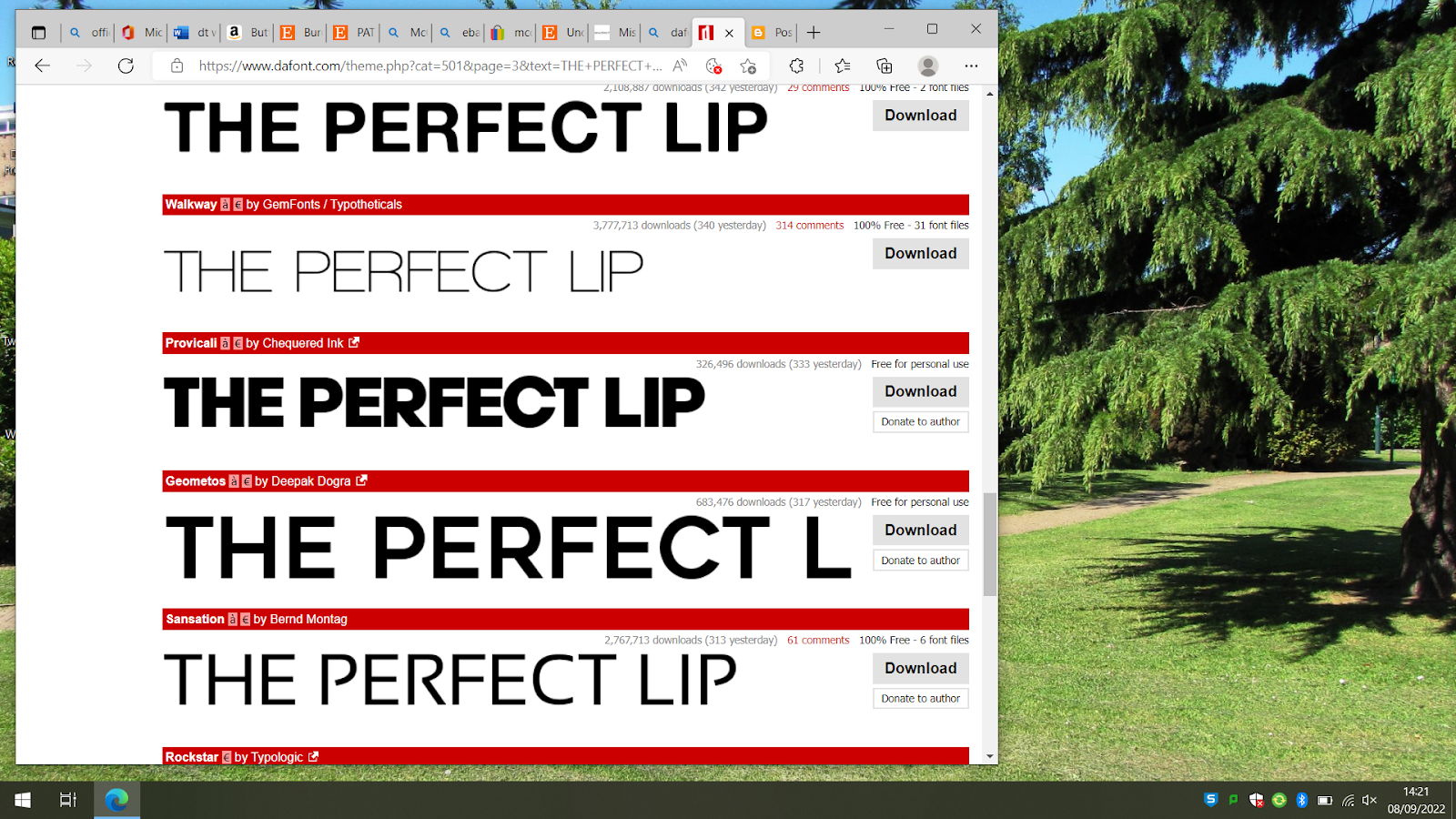View the 314 comments on Walkway
Screen dimensions: 1456x819
tap(810, 226)
